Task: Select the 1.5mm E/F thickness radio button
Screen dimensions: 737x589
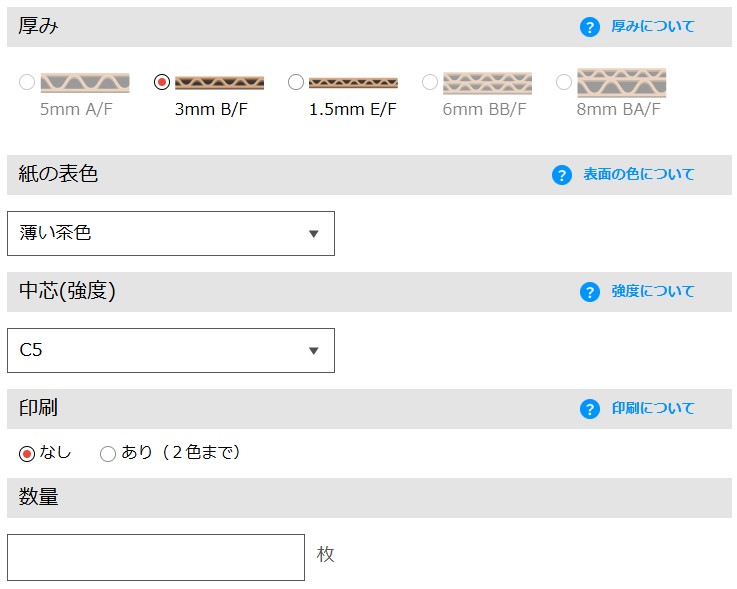Action: click(296, 82)
